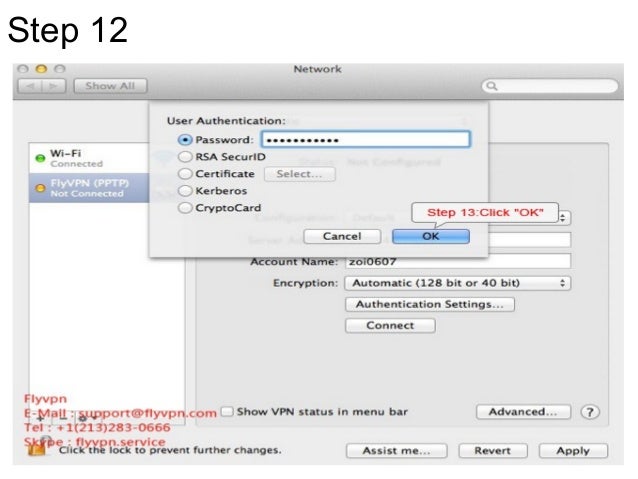Image resolution: width=638 pixels, height=479 pixels.
Task: Select FlyVPN (PPTP) service
Action: (x=89, y=188)
